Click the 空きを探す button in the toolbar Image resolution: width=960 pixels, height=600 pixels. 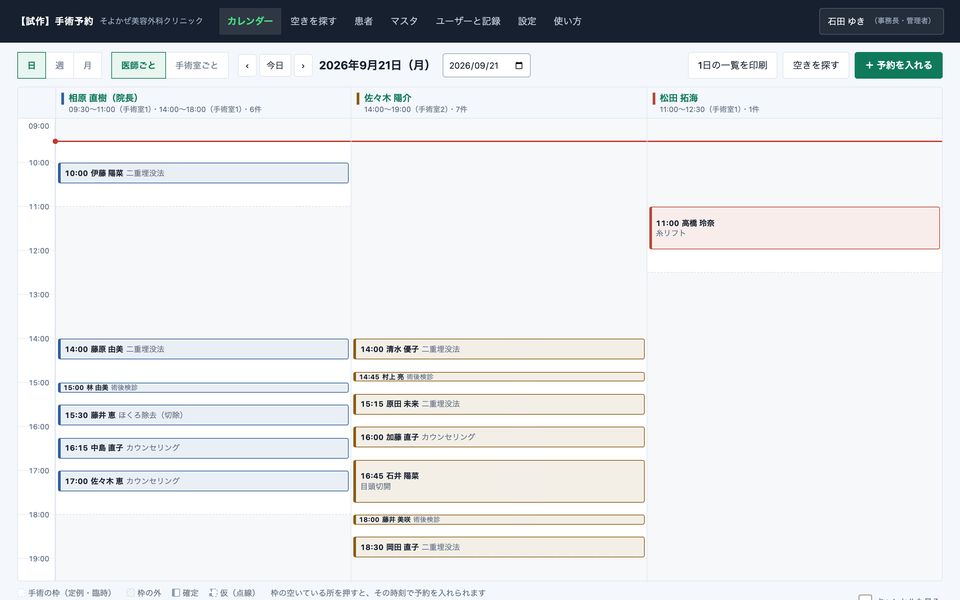tap(816, 66)
